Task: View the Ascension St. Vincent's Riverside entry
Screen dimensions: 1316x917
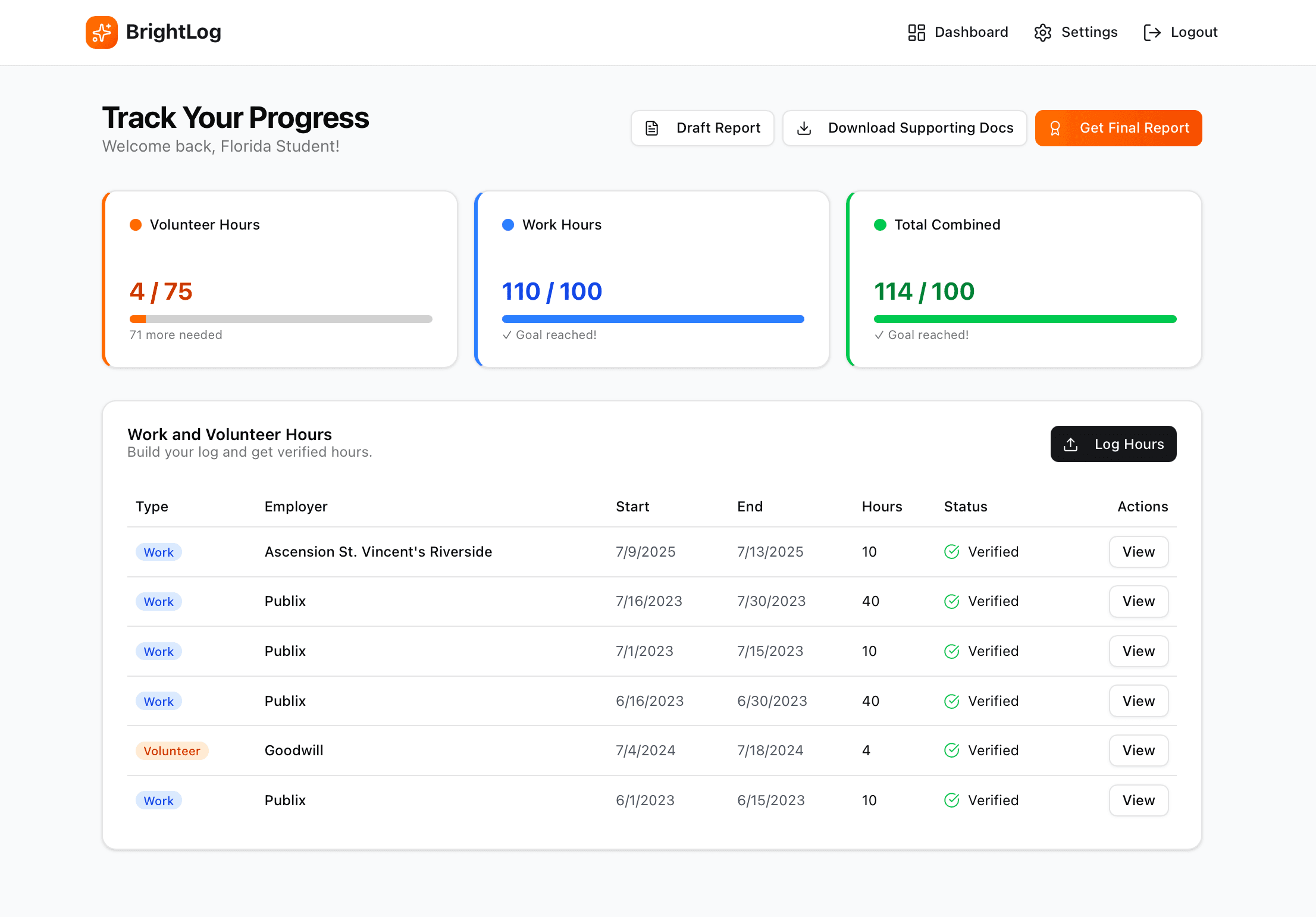Action: tap(1138, 552)
